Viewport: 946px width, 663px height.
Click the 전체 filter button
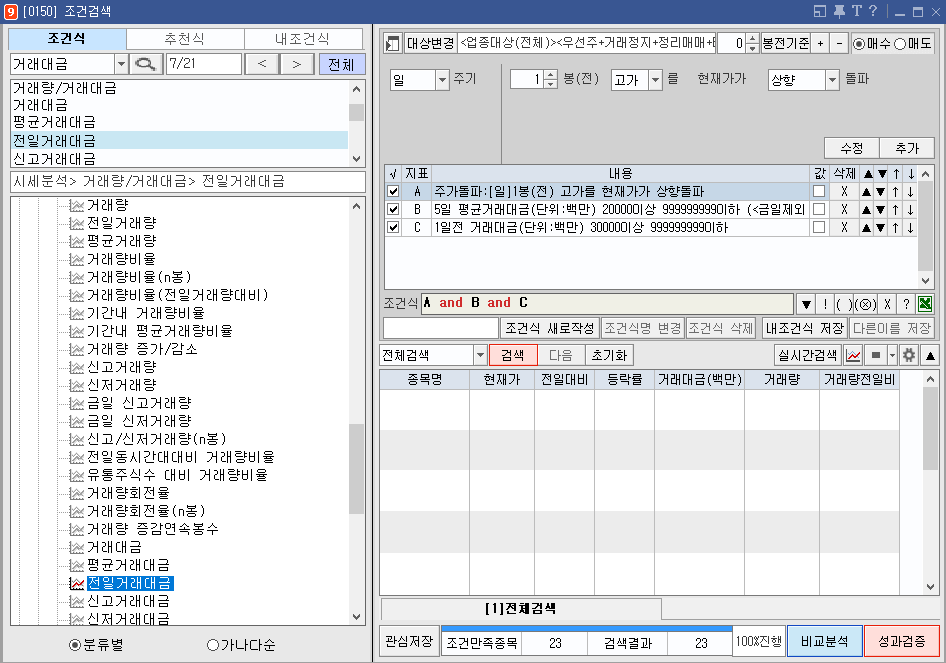click(x=341, y=64)
